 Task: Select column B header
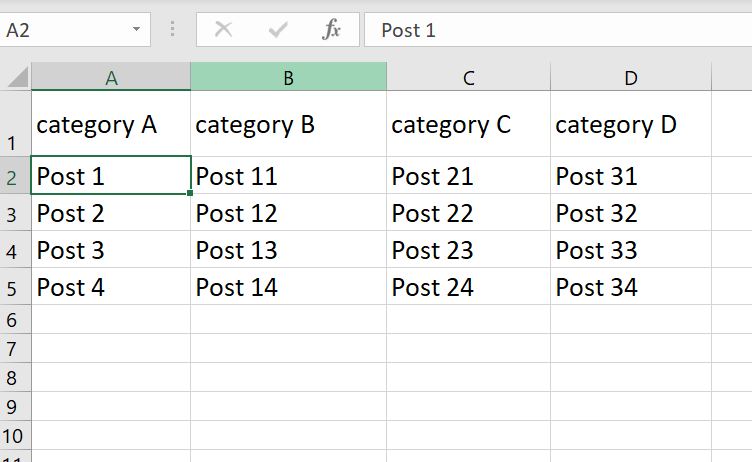pyautogui.click(x=288, y=77)
